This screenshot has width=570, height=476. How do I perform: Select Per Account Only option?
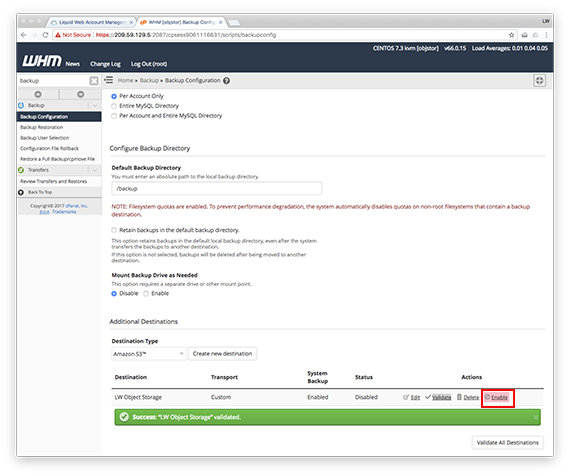coord(114,96)
